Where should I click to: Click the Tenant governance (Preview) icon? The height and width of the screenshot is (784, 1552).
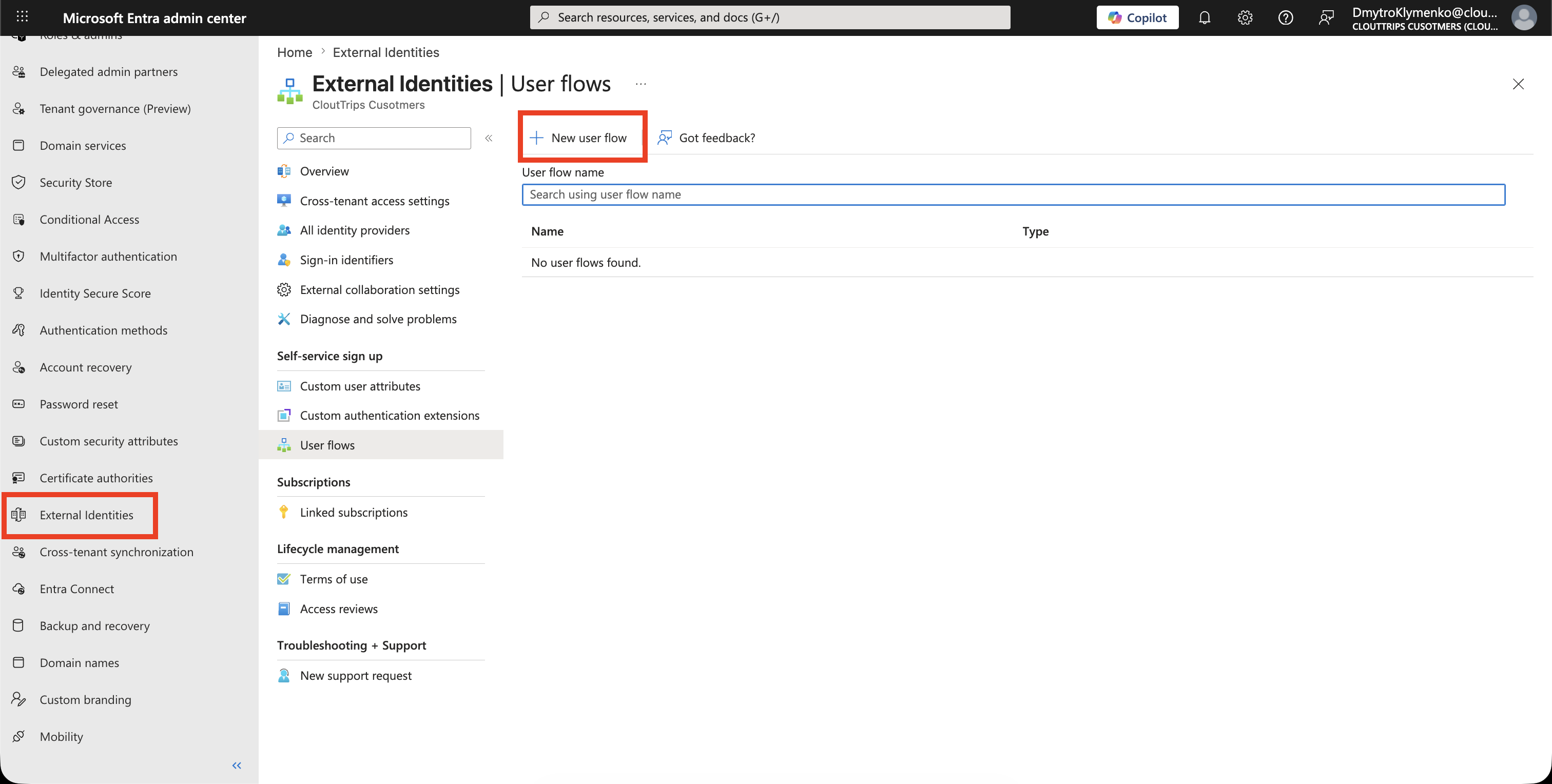click(18, 108)
